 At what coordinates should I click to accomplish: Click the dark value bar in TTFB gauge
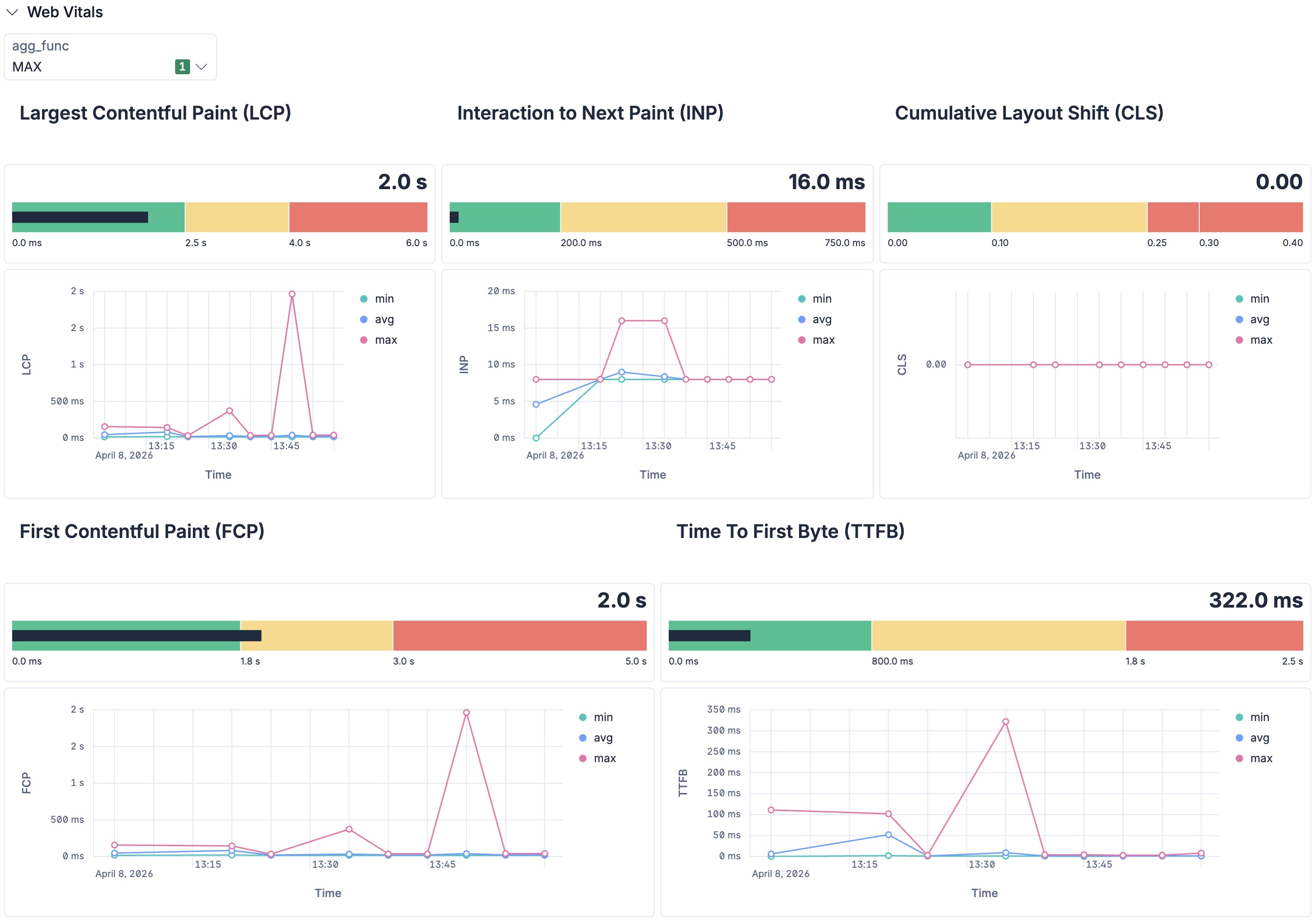pos(709,636)
